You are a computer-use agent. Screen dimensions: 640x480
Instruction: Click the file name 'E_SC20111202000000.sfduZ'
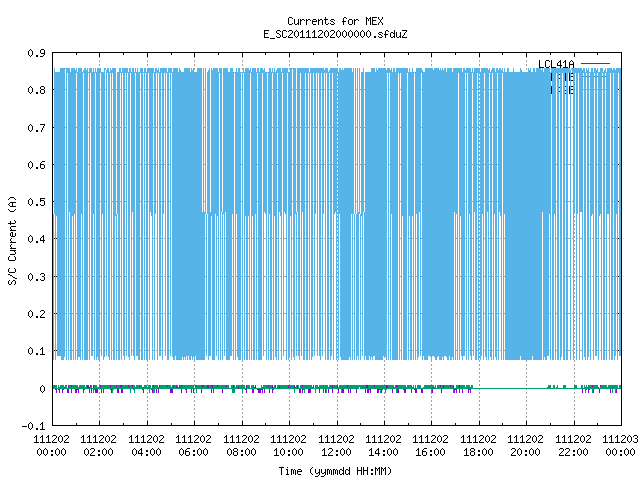(335, 34)
